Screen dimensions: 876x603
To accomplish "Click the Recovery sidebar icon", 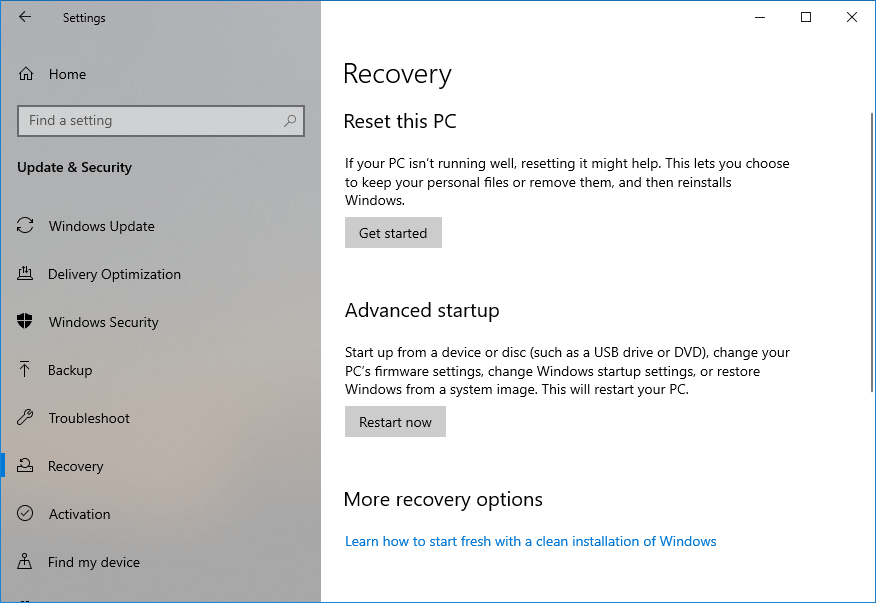I will point(25,465).
